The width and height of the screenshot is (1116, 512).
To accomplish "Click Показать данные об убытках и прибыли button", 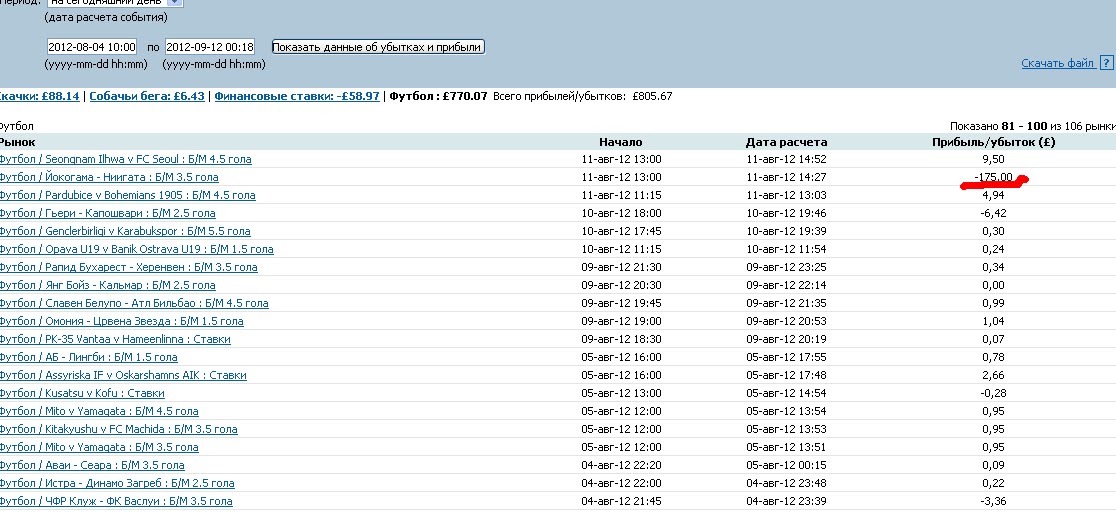I will (x=378, y=47).
